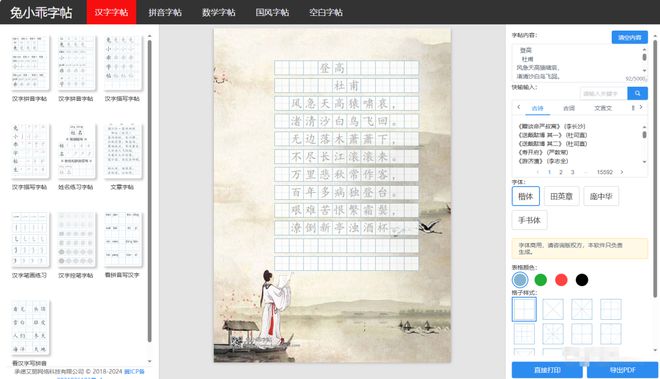Select the 古词 category tab
The width and height of the screenshot is (660, 379).
(569, 108)
